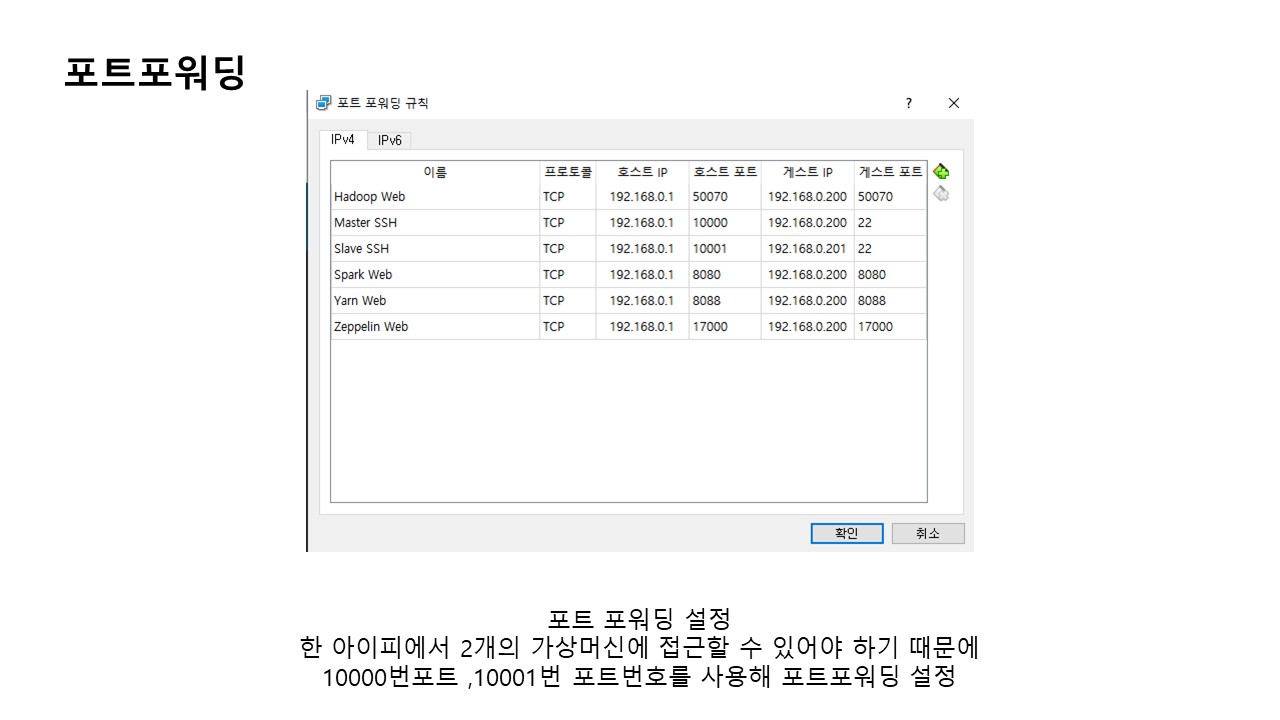Click host port 10001 of Slave SSH
Viewport: 1280px width, 720px height.
tap(725, 249)
